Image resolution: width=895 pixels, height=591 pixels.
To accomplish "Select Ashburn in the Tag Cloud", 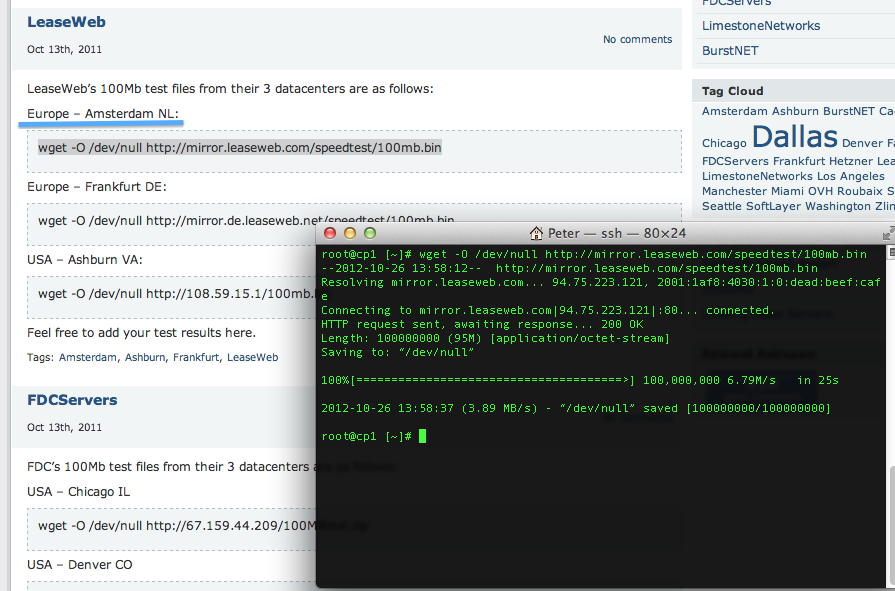I will click(795, 111).
